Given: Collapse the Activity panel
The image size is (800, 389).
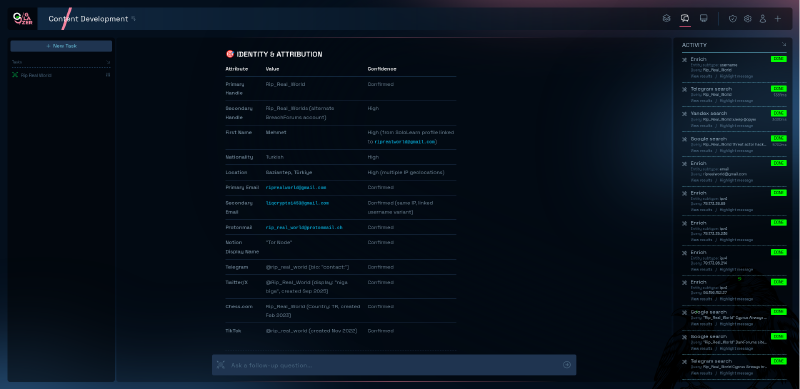Looking at the screenshot, I should [x=784, y=44].
